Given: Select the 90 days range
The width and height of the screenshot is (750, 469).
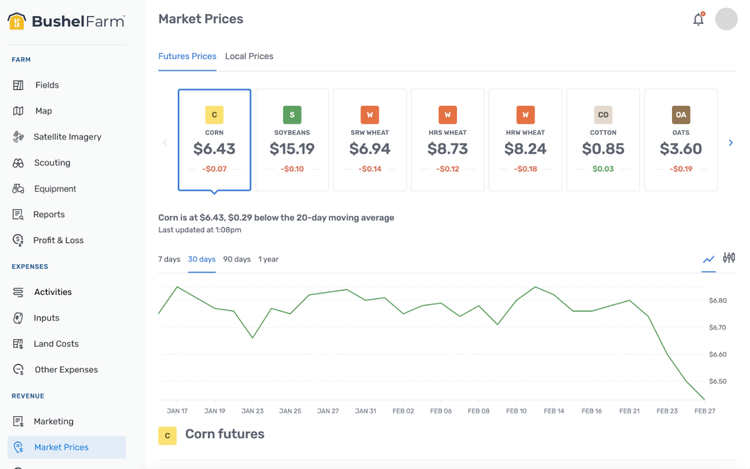Looking at the screenshot, I should pos(237,259).
